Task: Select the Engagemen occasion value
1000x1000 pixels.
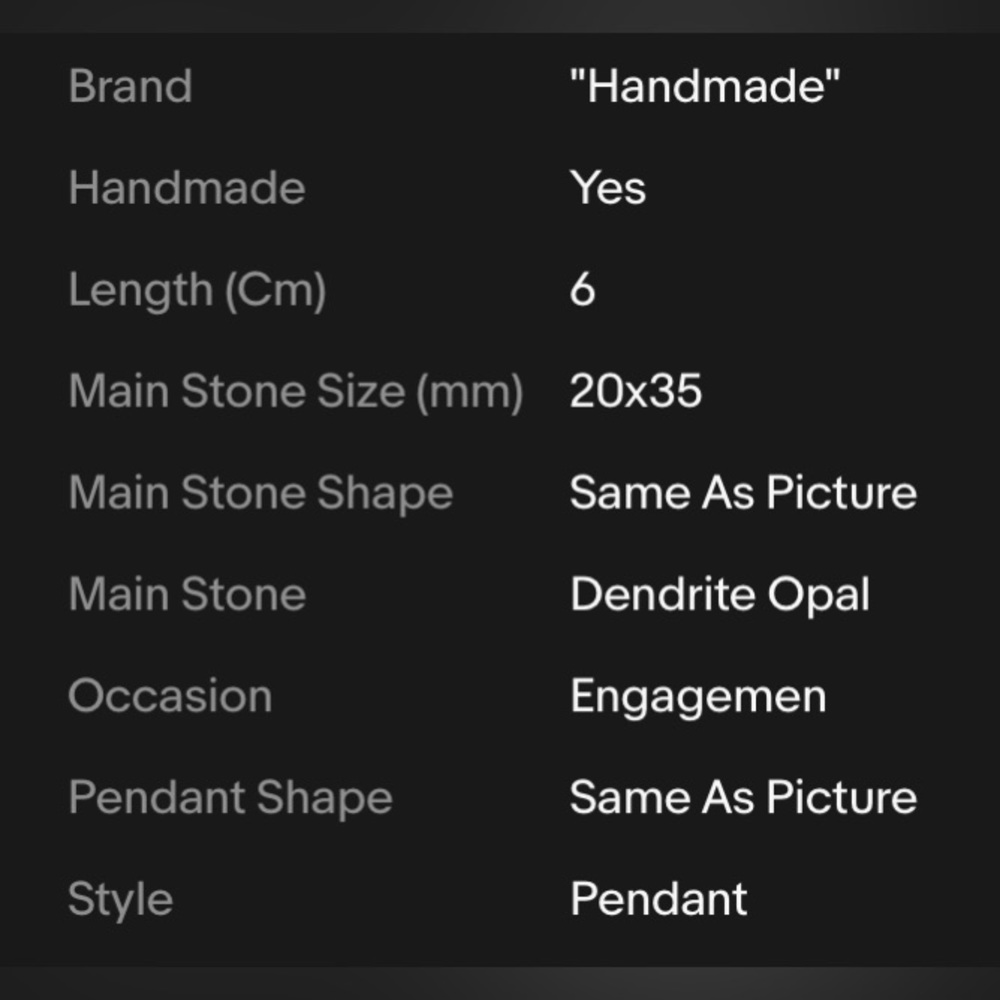Action: (x=698, y=698)
